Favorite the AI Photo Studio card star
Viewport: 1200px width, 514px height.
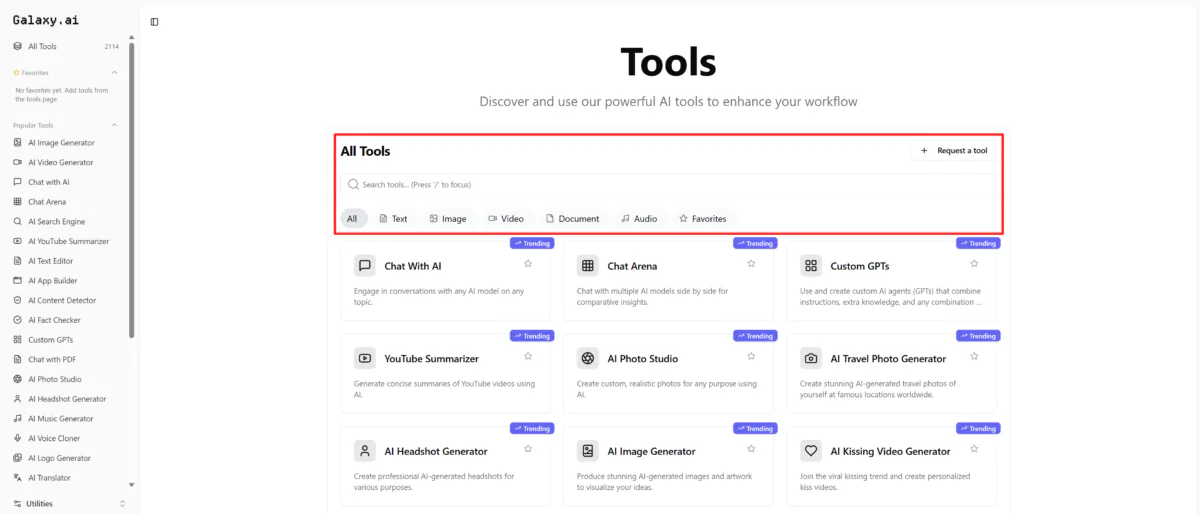click(x=751, y=356)
